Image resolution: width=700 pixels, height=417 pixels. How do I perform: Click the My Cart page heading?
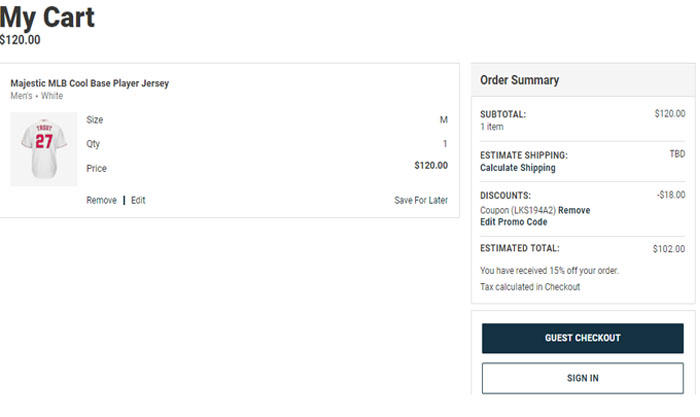pyautogui.click(x=48, y=17)
